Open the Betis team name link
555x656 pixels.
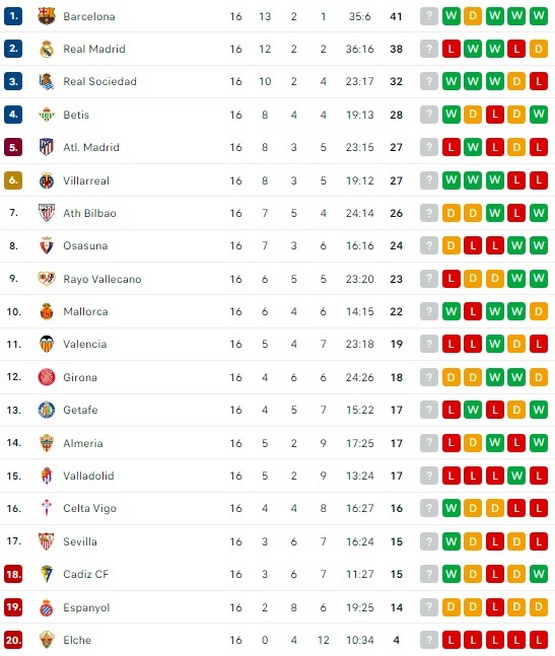pos(76,115)
